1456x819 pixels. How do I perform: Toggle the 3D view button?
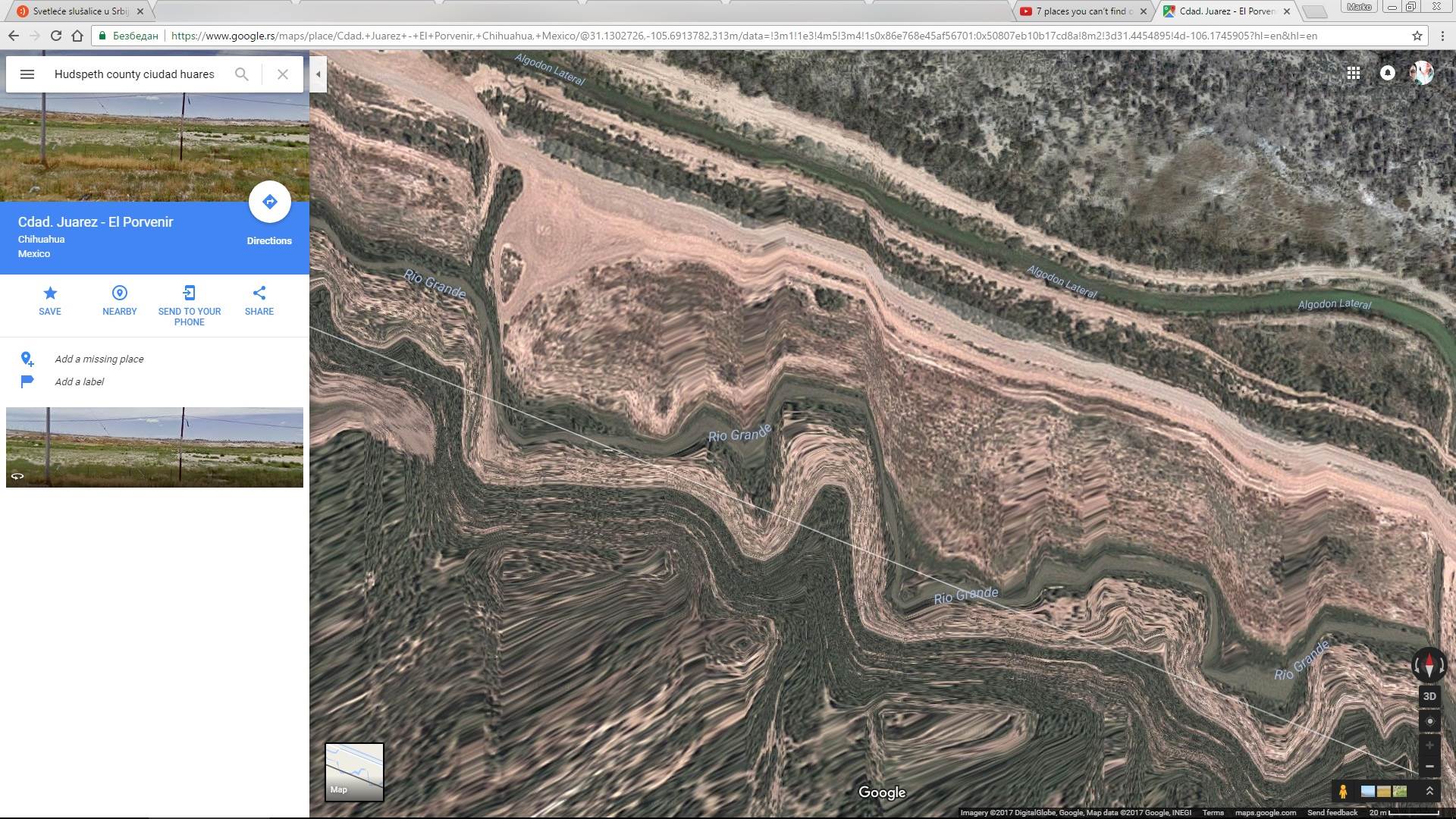click(x=1429, y=696)
